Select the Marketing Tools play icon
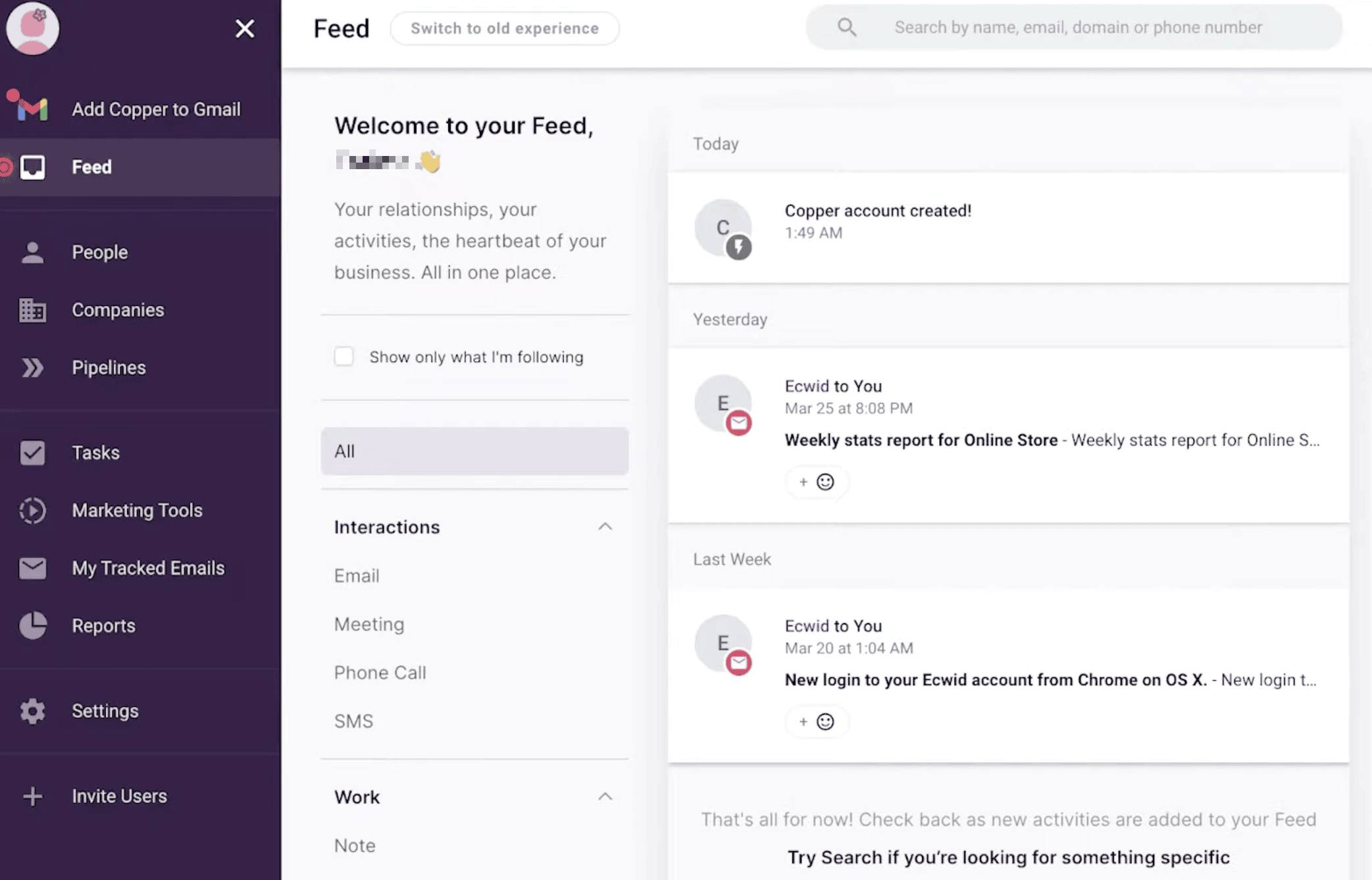This screenshot has width=1372, height=880. tap(32, 511)
